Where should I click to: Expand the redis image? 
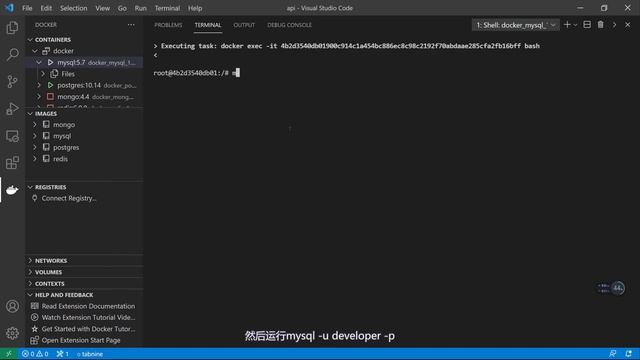pyautogui.click(x=35, y=159)
